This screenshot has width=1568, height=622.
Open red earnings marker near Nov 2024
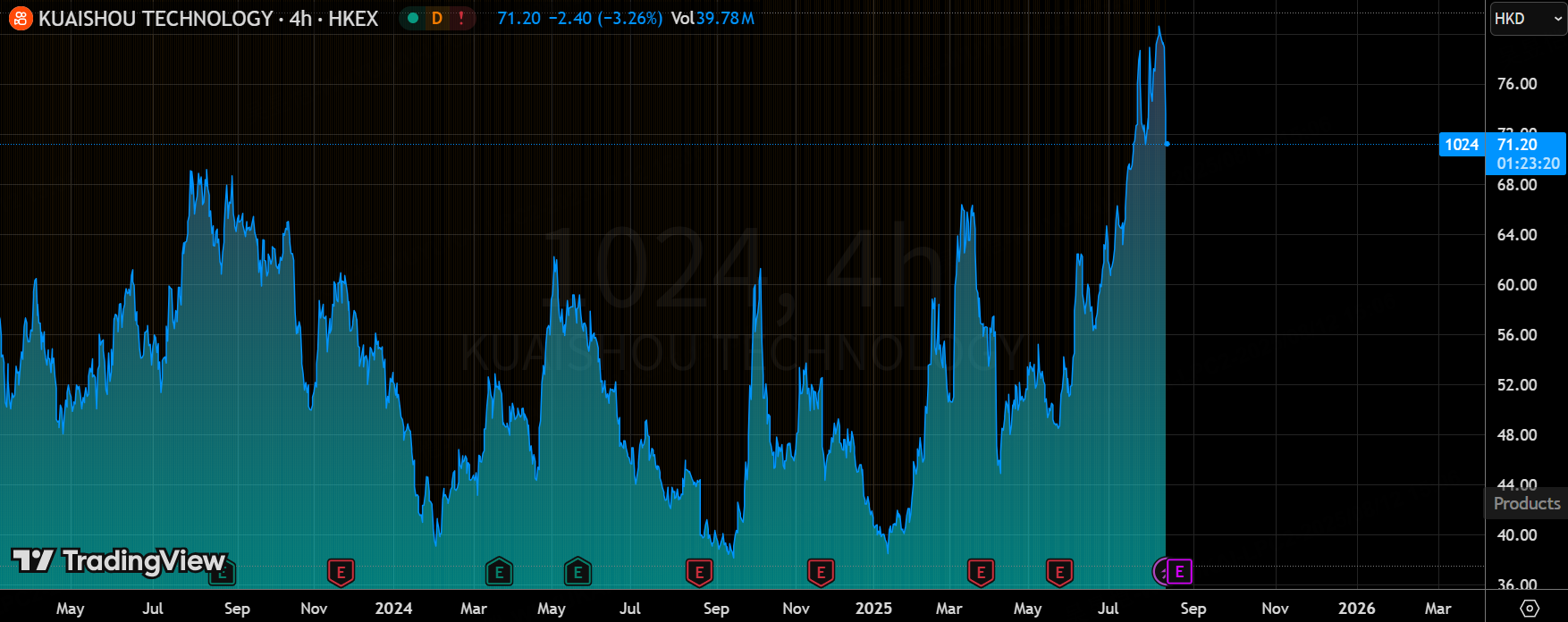[821, 572]
